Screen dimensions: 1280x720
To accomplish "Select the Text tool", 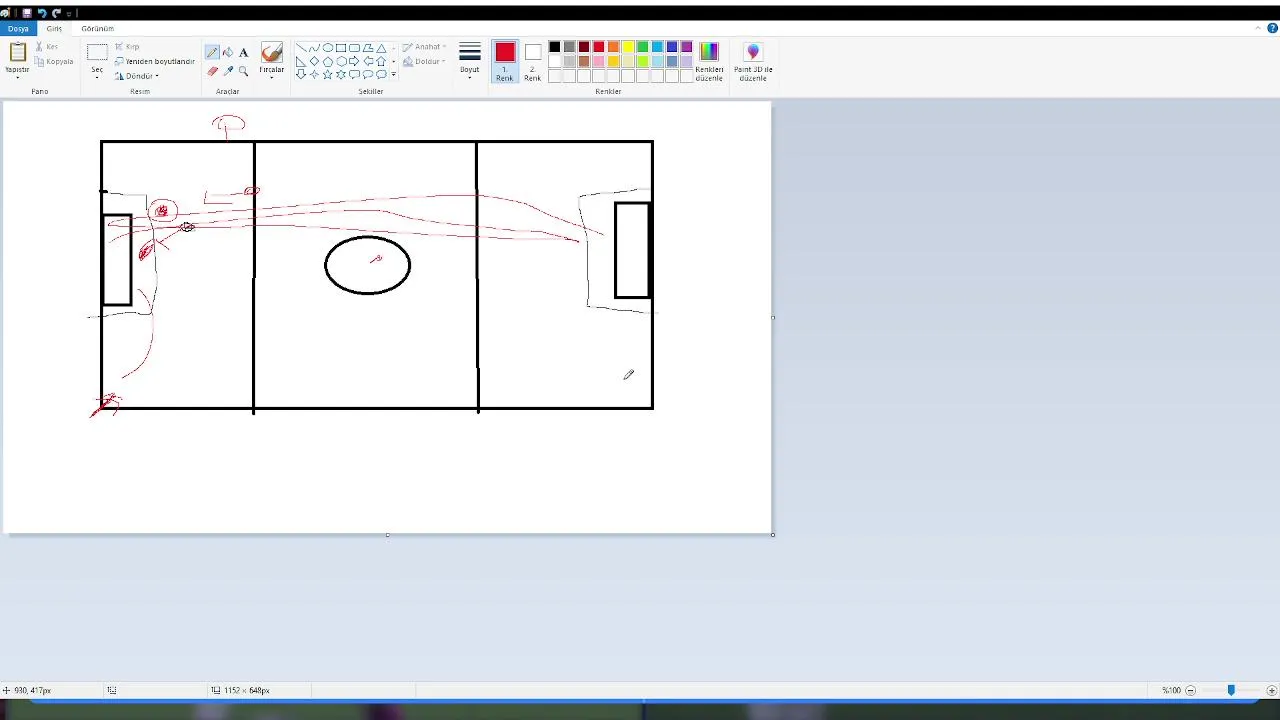I will (243, 52).
